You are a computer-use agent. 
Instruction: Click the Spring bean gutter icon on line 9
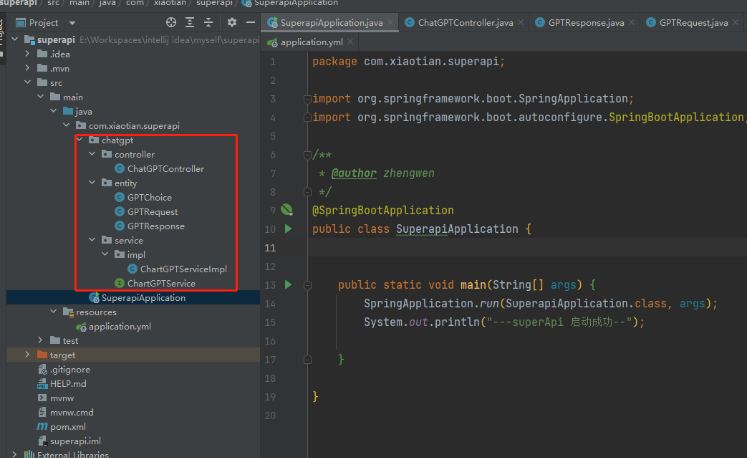(286, 210)
